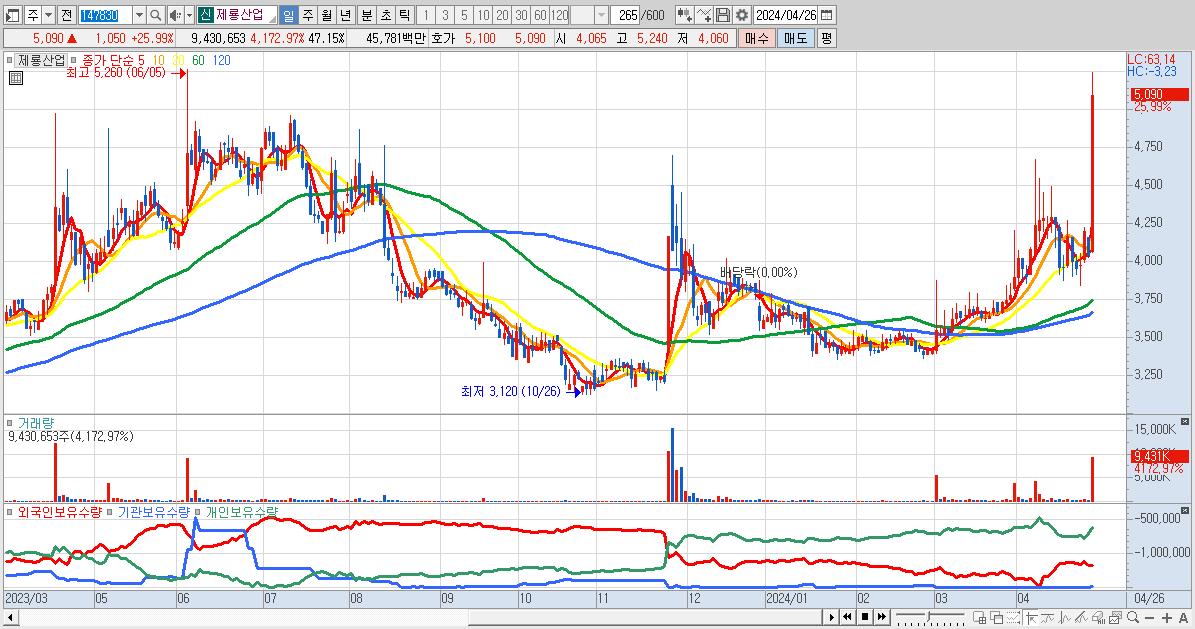Rewind the chart replay

[x=847, y=617]
